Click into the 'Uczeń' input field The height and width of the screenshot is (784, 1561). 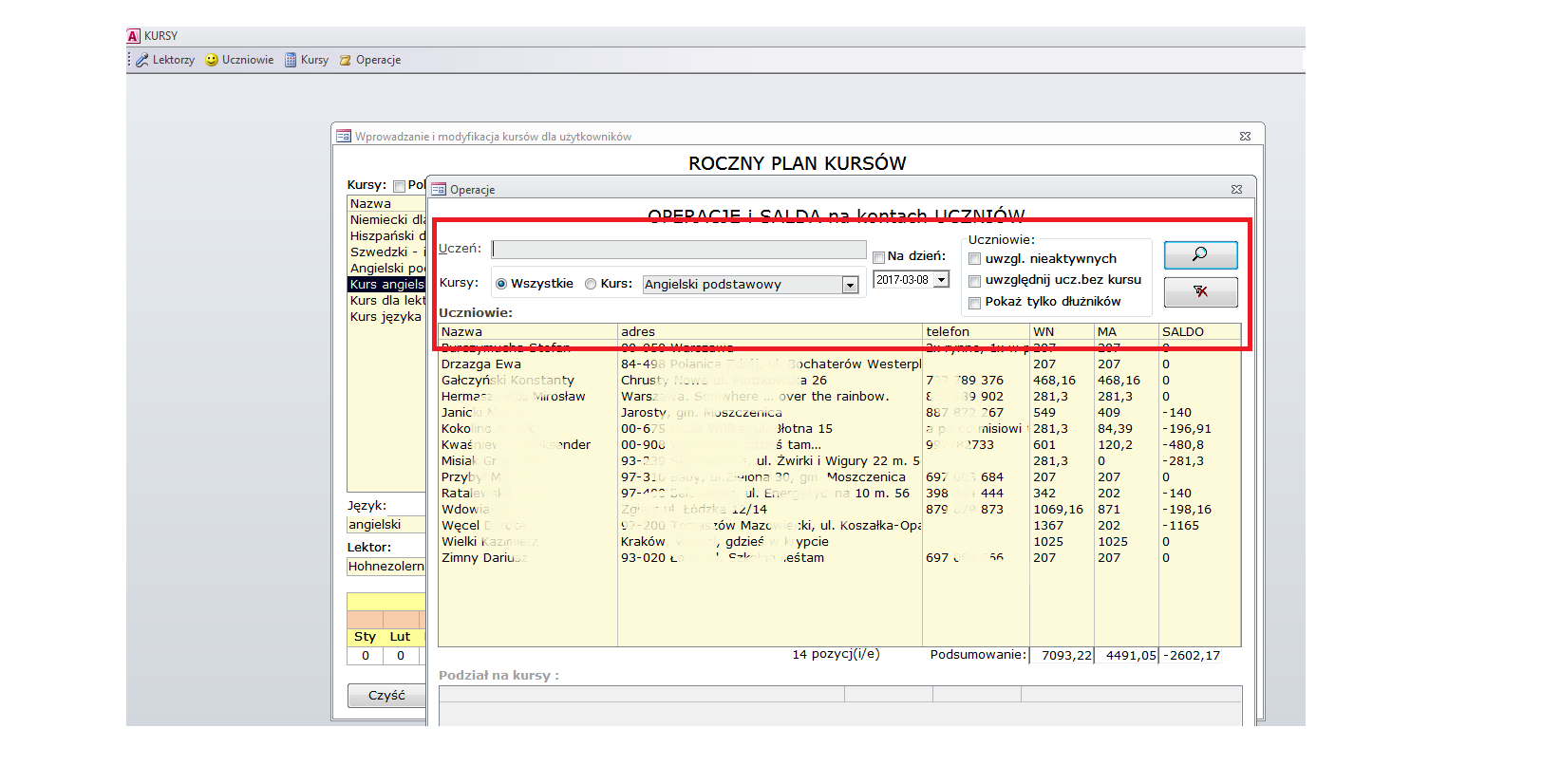679,250
